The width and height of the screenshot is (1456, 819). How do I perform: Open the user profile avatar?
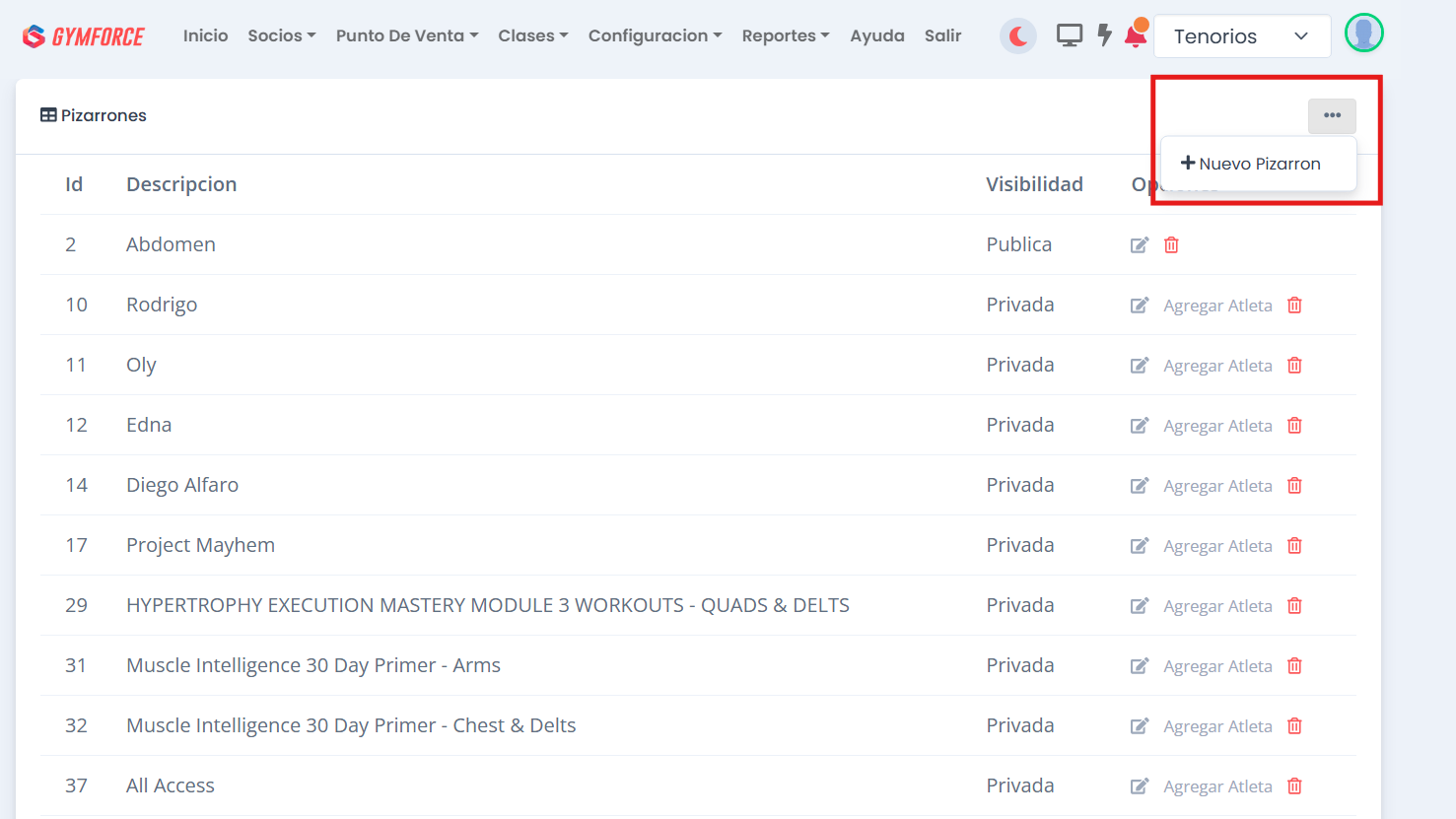[x=1364, y=34]
